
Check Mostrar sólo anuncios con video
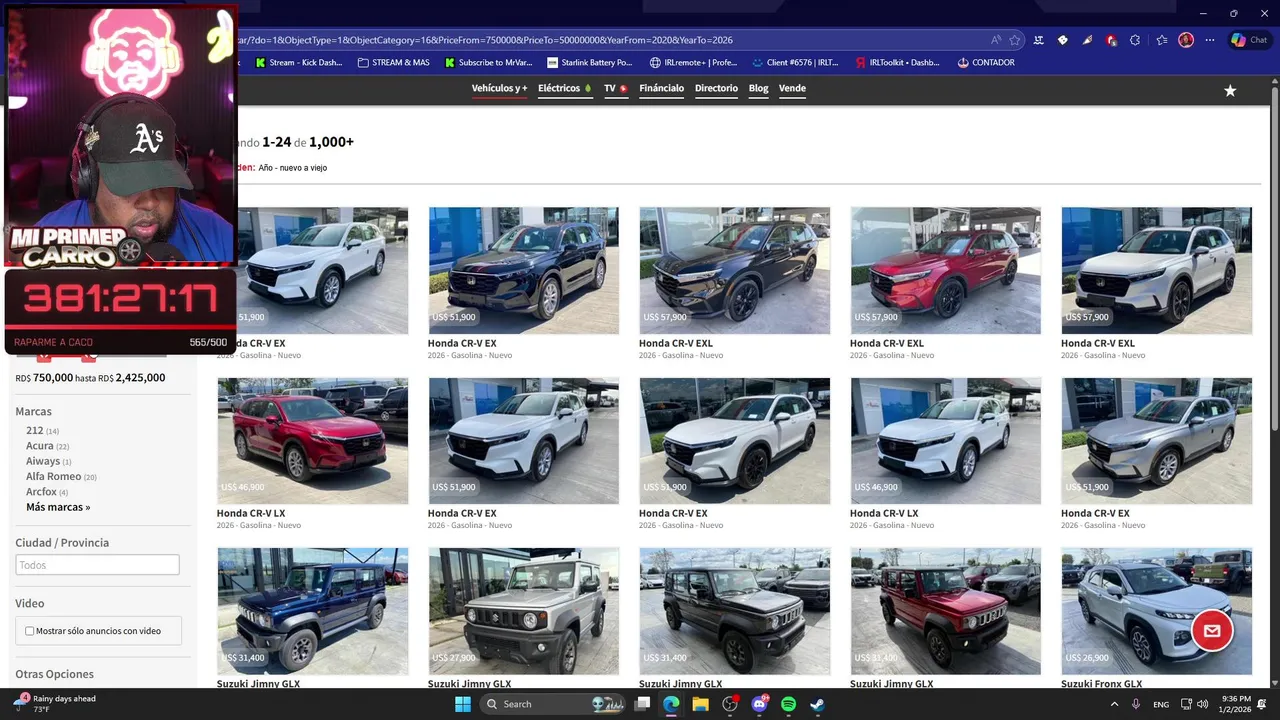[30, 631]
